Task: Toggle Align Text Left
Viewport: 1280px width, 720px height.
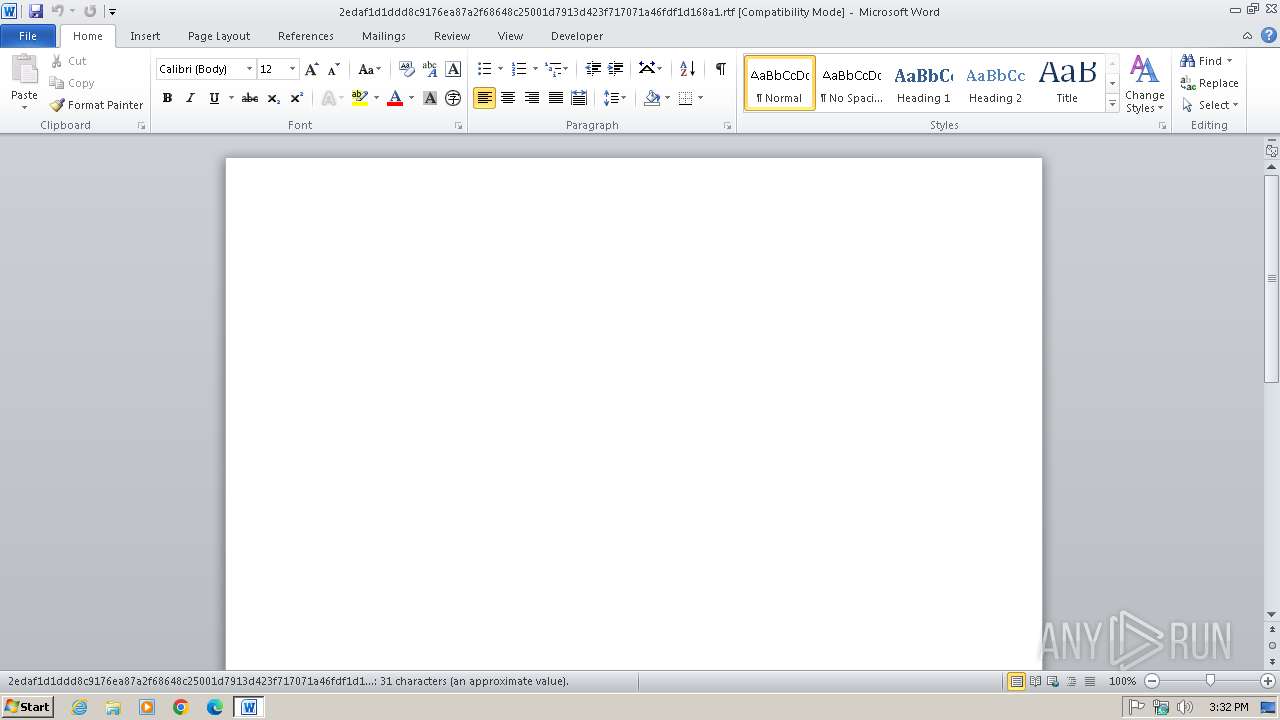Action: click(484, 98)
